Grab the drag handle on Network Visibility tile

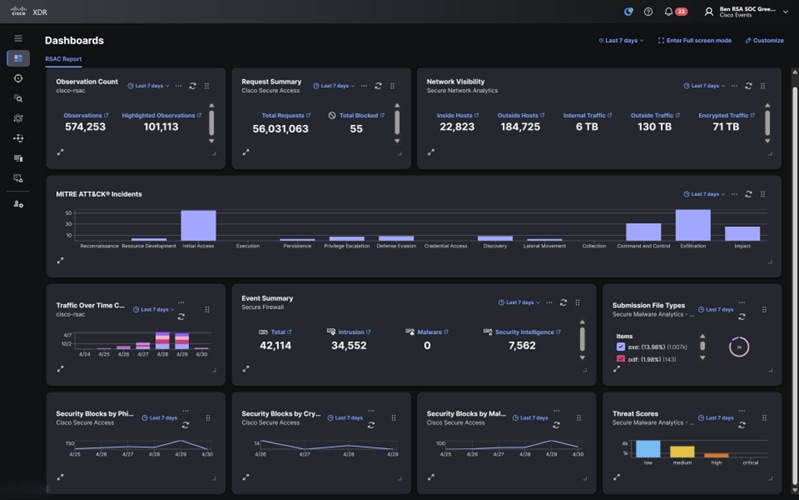coord(763,86)
